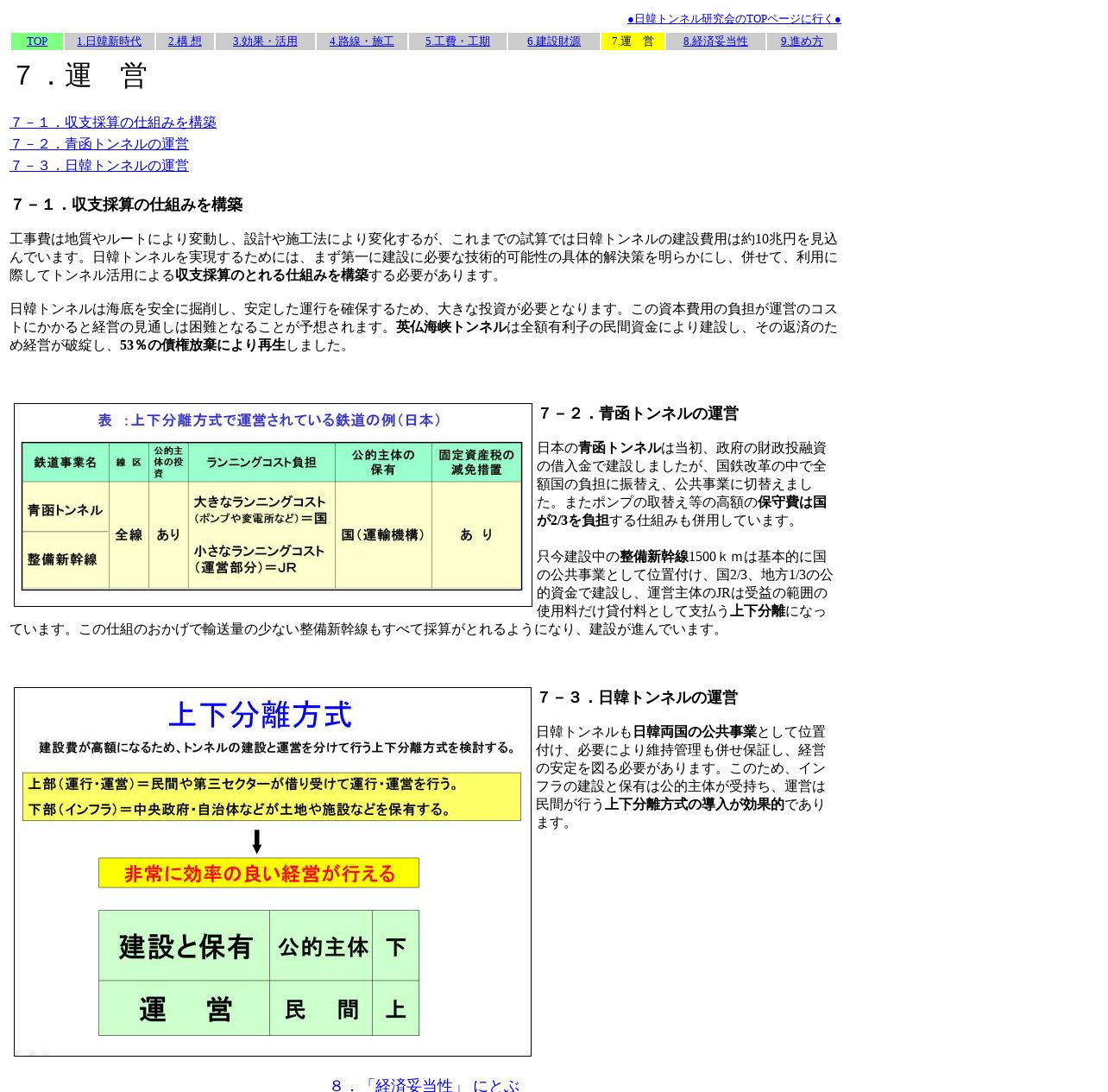Click the bold text 日韓両国の公共事業
Viewport: 1108px width, 1092px height.
point(695,732)
